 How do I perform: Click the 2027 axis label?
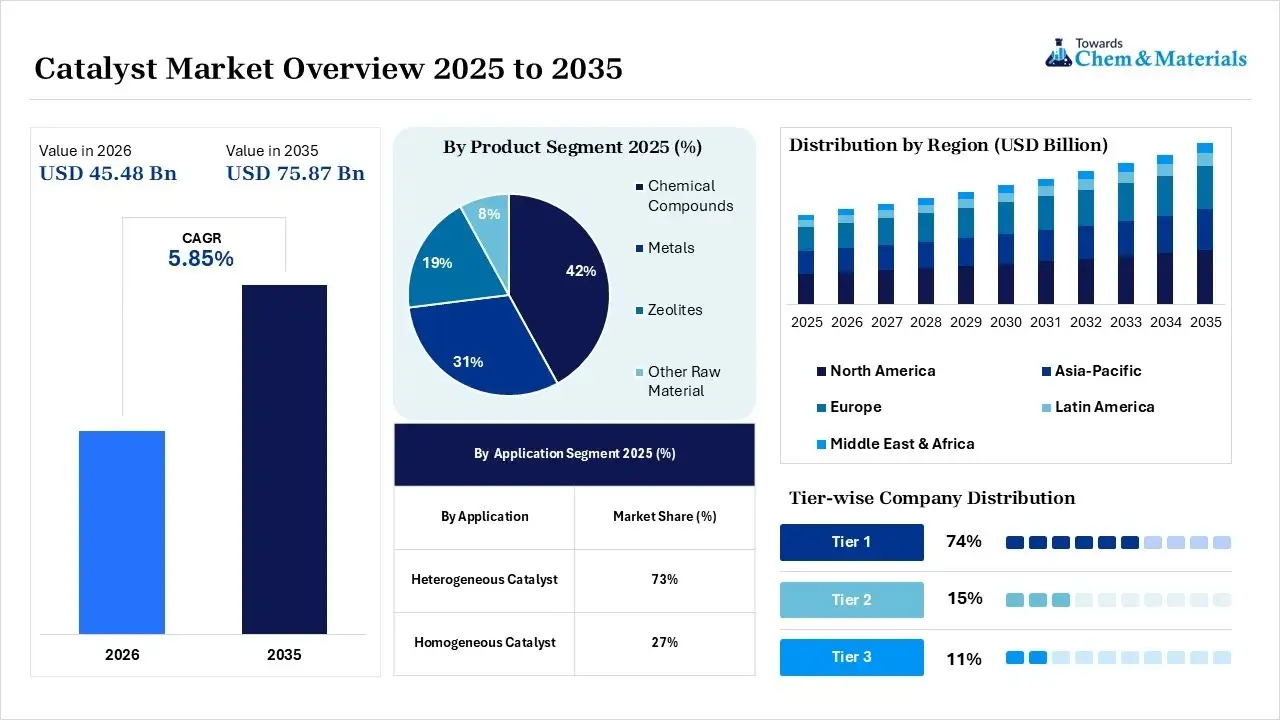point(886,322)
